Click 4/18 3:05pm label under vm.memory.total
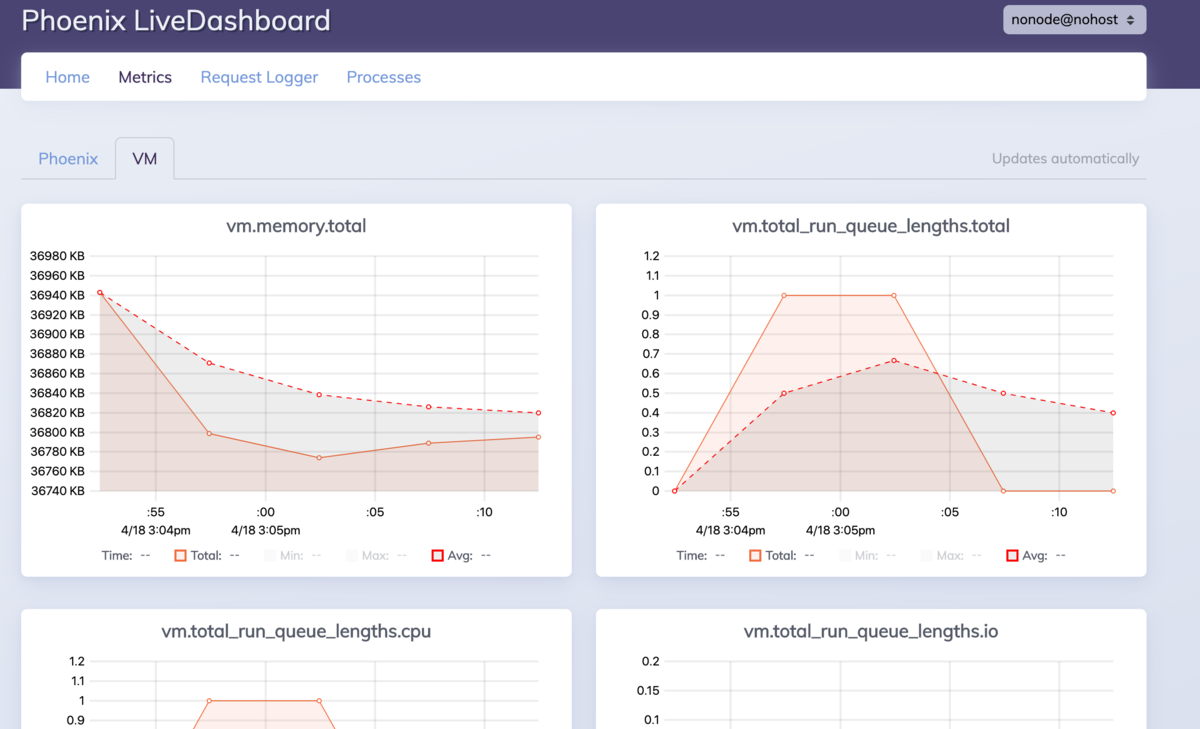Image resolution: width=1200 pixels, height=729 pixels. 265,530
